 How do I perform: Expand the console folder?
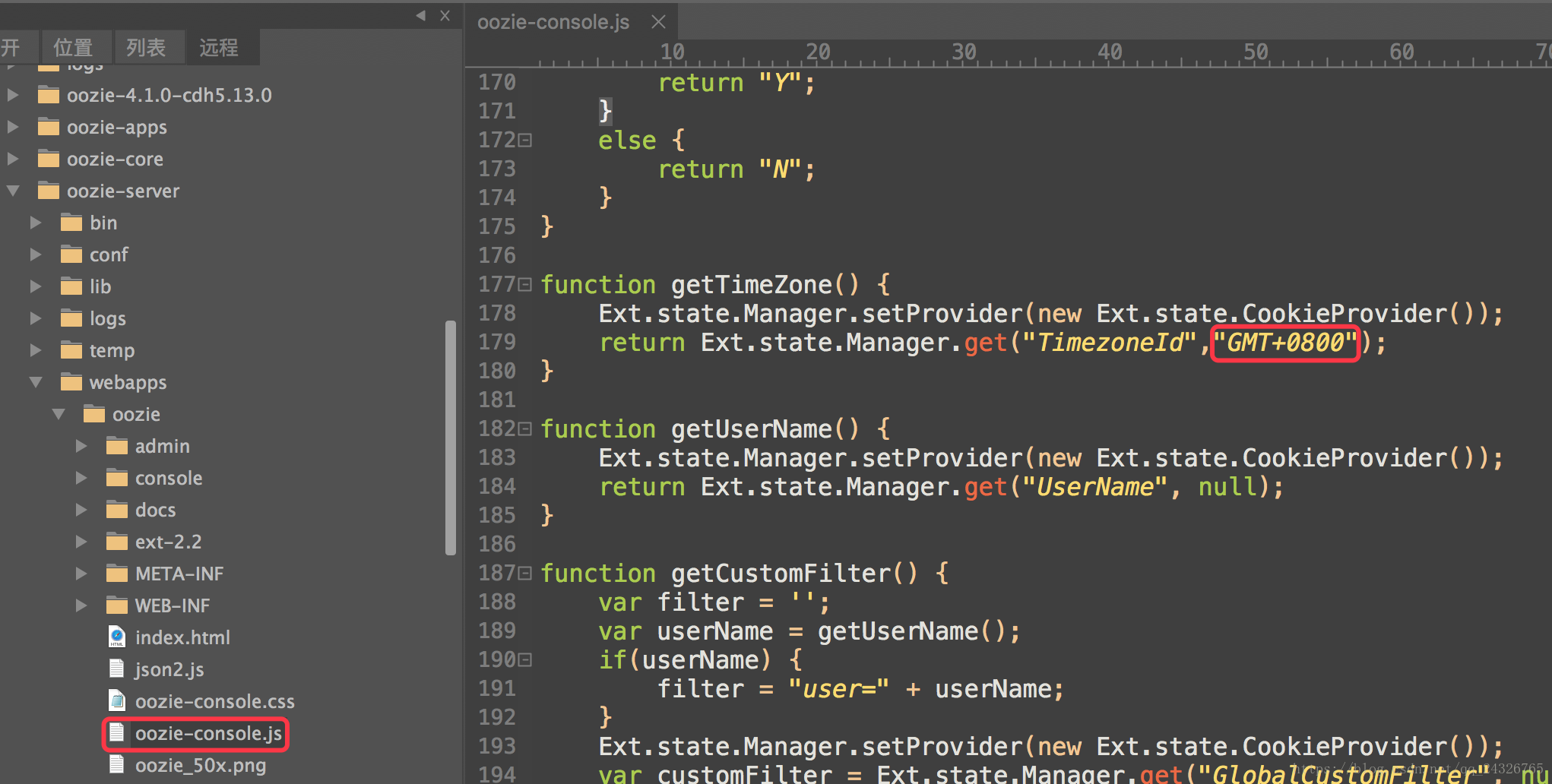(x=81, y=478)
